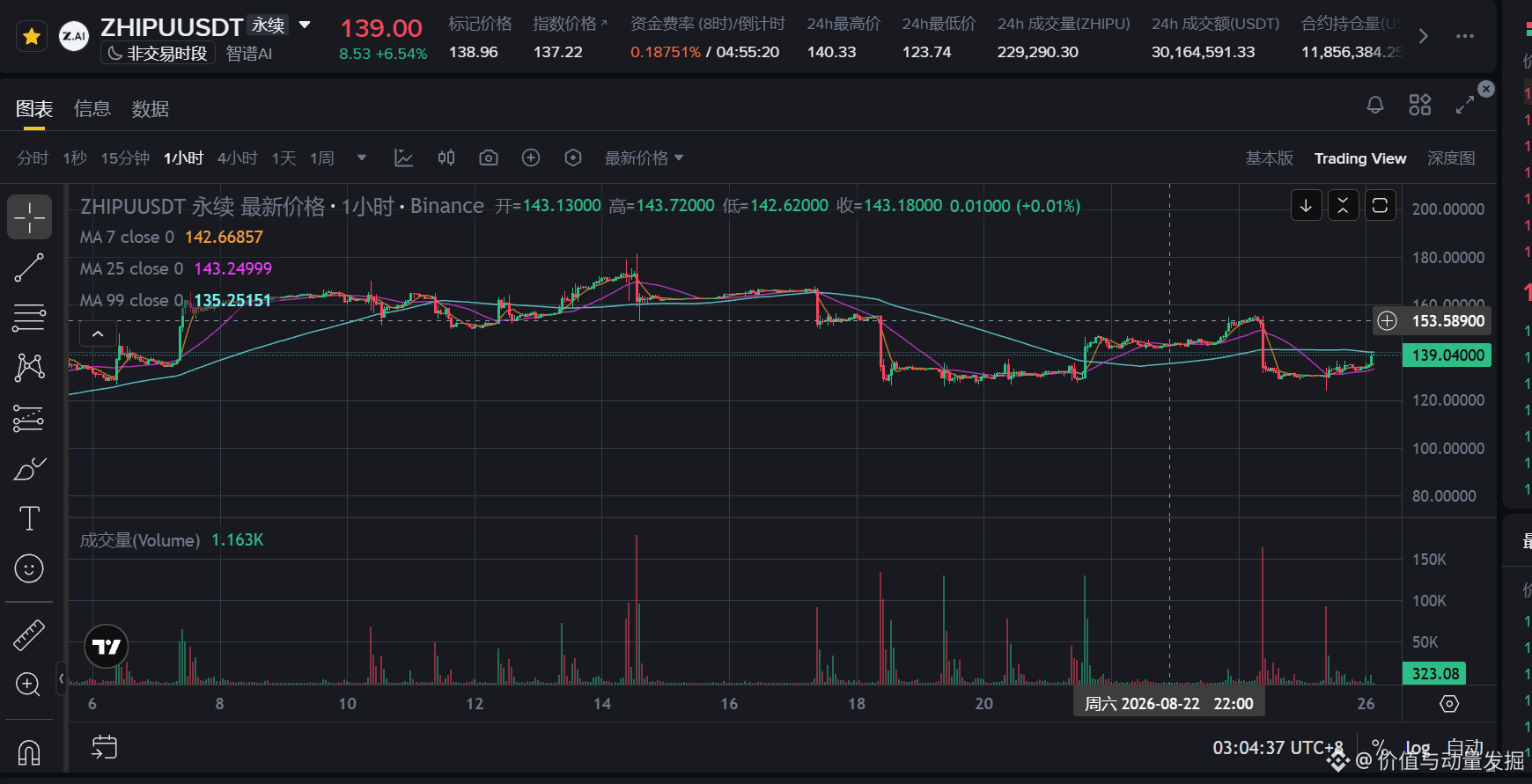
Task: Select the 1天 interval
Action: (284, 158)
